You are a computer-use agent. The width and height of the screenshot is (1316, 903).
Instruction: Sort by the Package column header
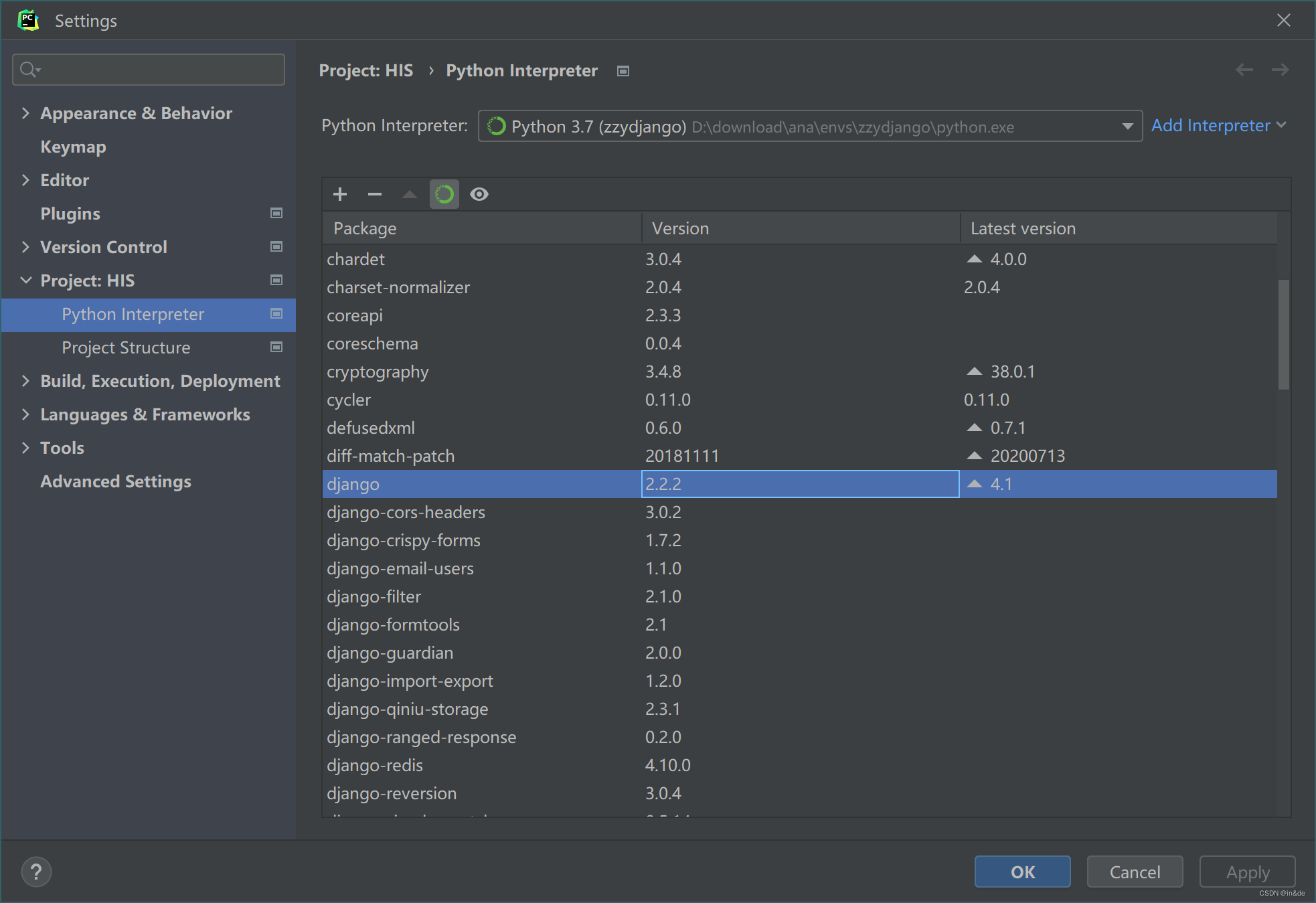(482, 228)
